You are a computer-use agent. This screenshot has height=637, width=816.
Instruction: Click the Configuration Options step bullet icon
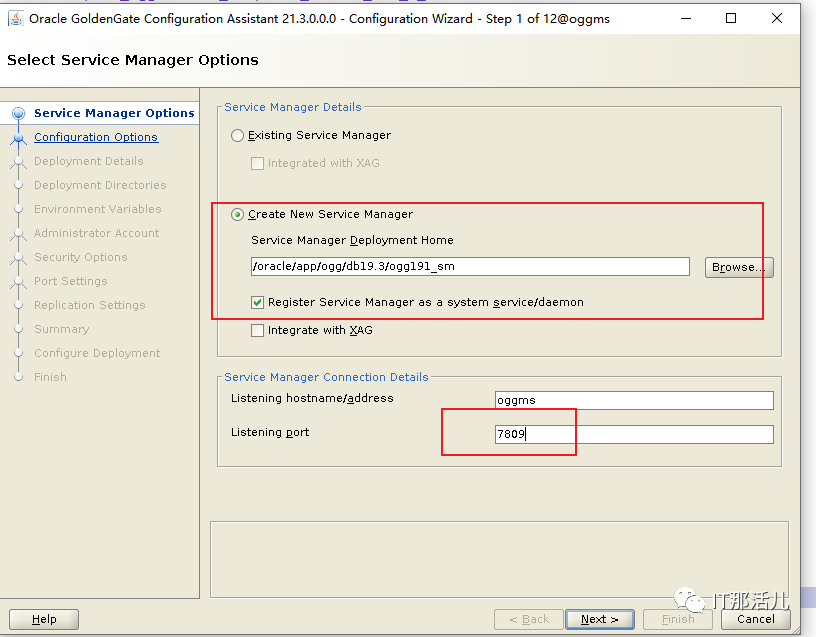[x=18, y=138]
